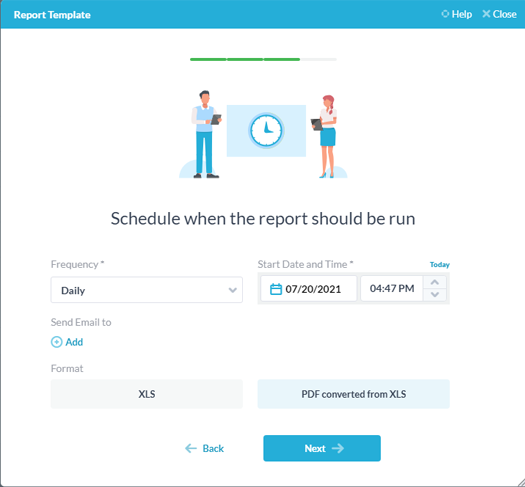Click the clock illustration
525x487 pixels.
pos(266,131)
